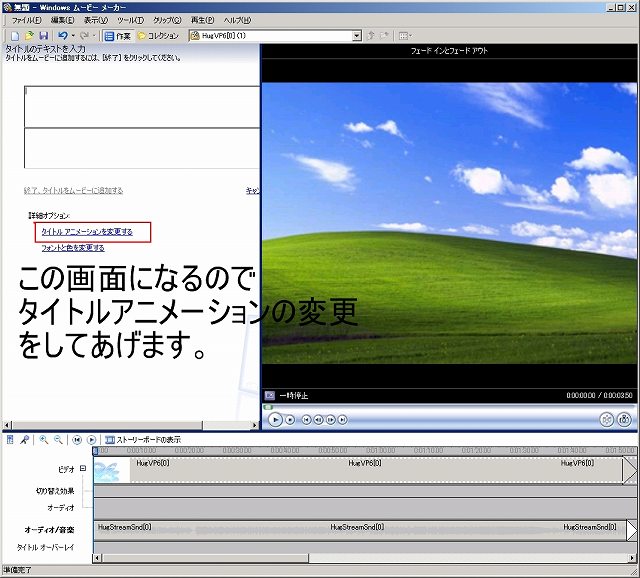Click the New Project toolbar icon
The height and width of the screenshot is (578, 640).
15,36
